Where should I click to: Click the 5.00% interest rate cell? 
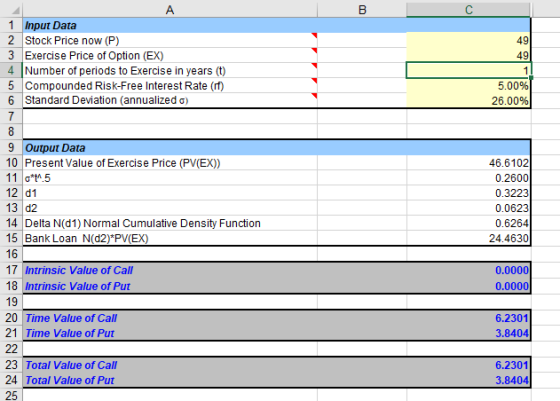point(469,86)
